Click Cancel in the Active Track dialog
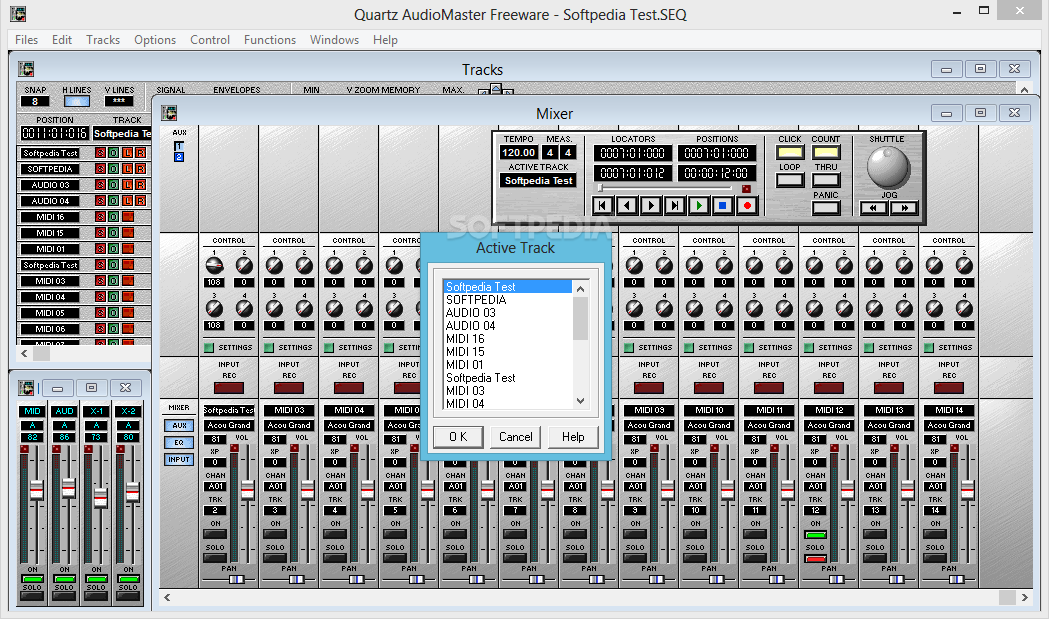Viewport: 1049px width, 619px height. pos(516,437)
